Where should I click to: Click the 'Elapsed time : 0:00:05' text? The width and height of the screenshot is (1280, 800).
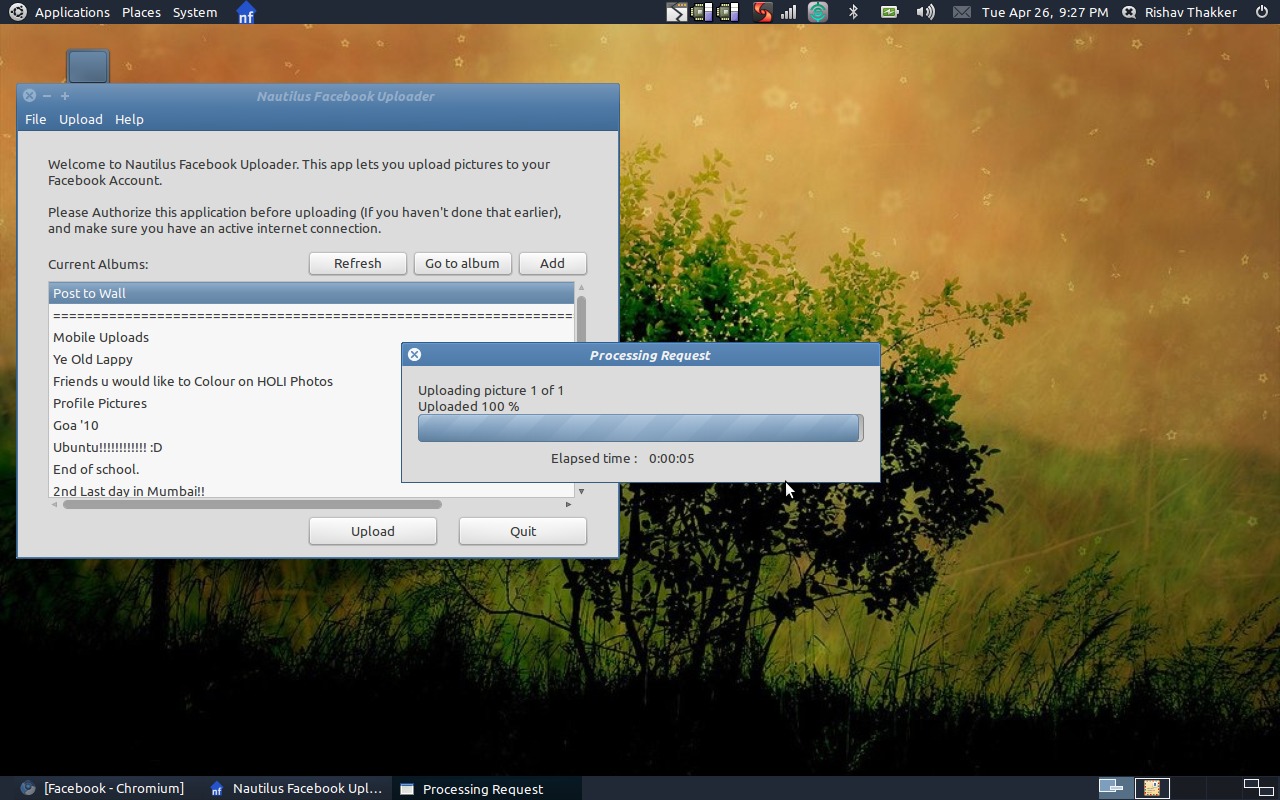[622, 458]
